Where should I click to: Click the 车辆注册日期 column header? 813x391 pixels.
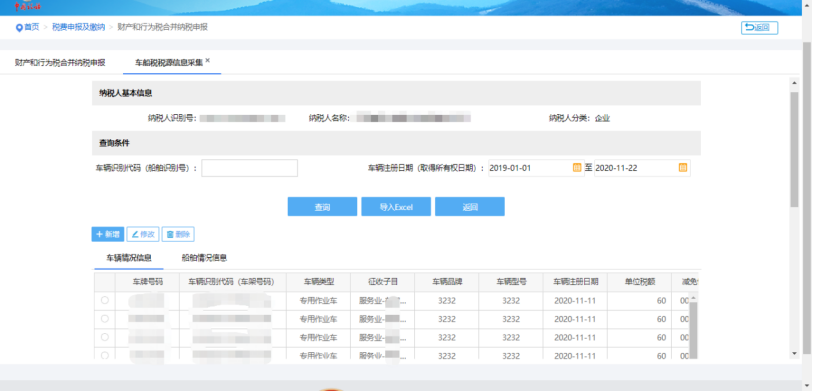[x=576, y=282]
